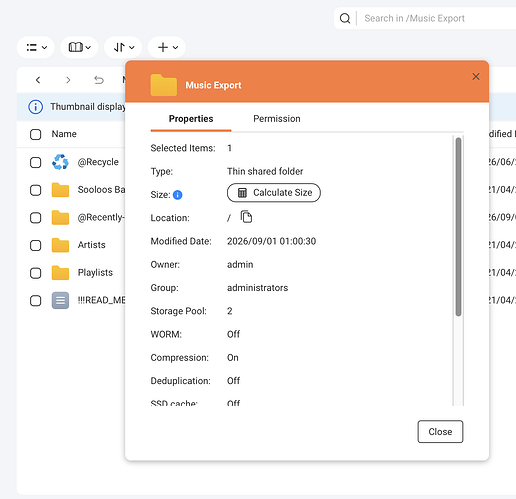Click the thumbnail display info icon
Image resolution: width=516 pixels, height=499 pixels.
(35, 107)
